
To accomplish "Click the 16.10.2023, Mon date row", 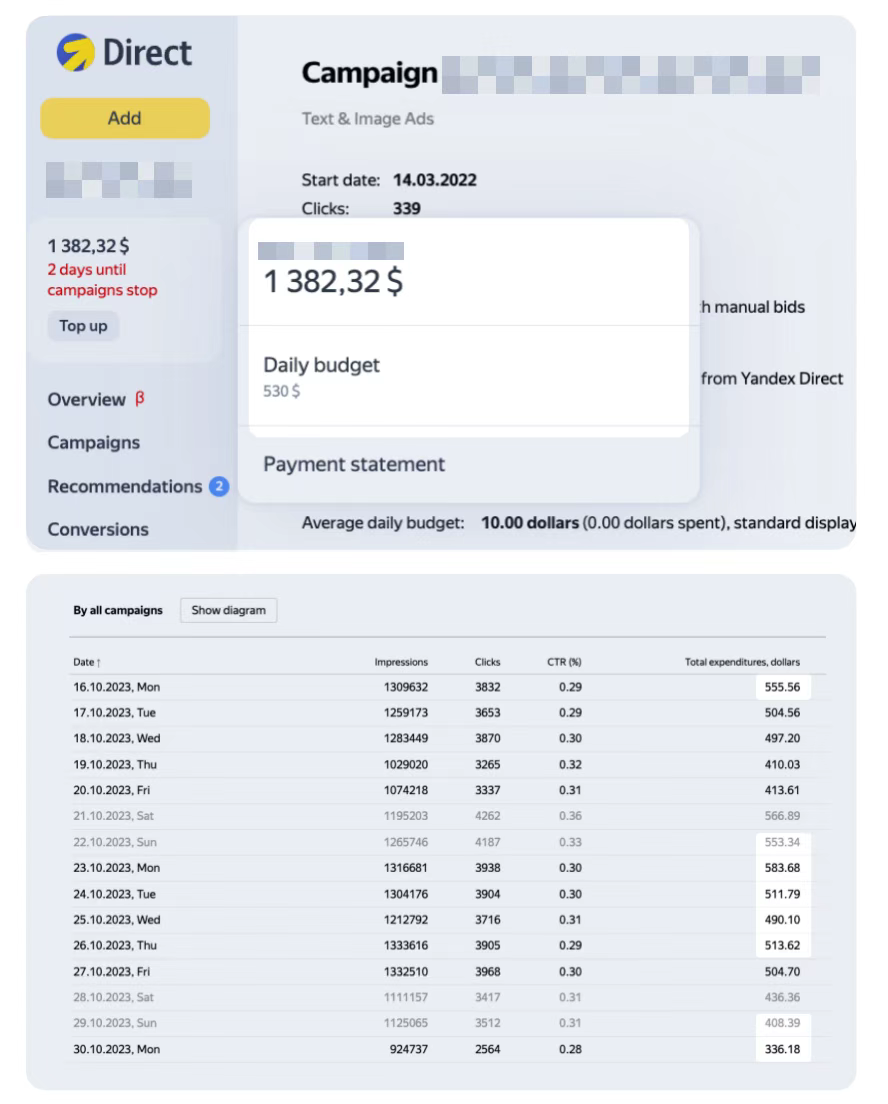I will click(x=447, y=687).
